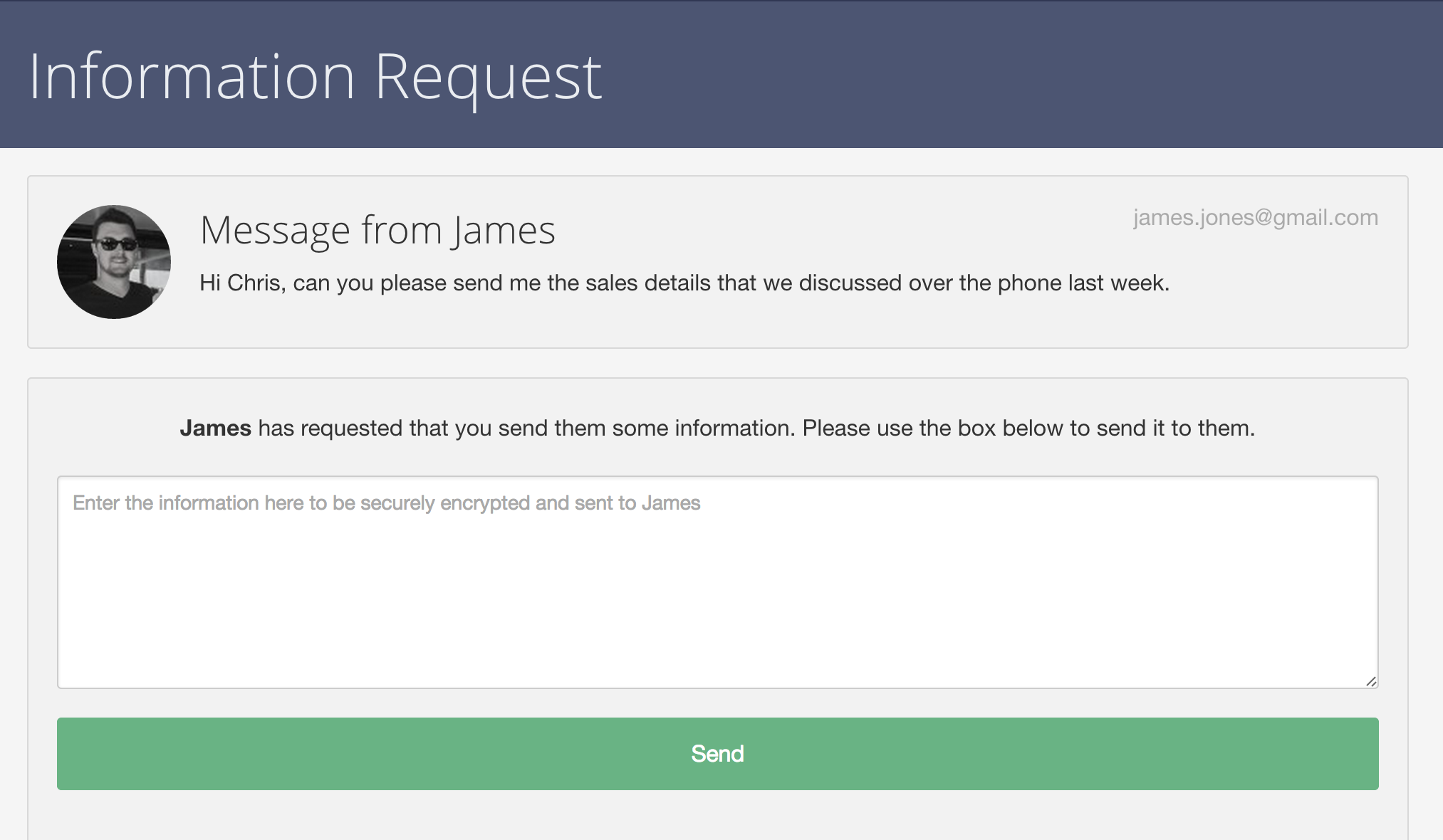The width and height of the screenshot is (1443, 840).
Task: Click the Message from James heading
Action: click(377, 231)
